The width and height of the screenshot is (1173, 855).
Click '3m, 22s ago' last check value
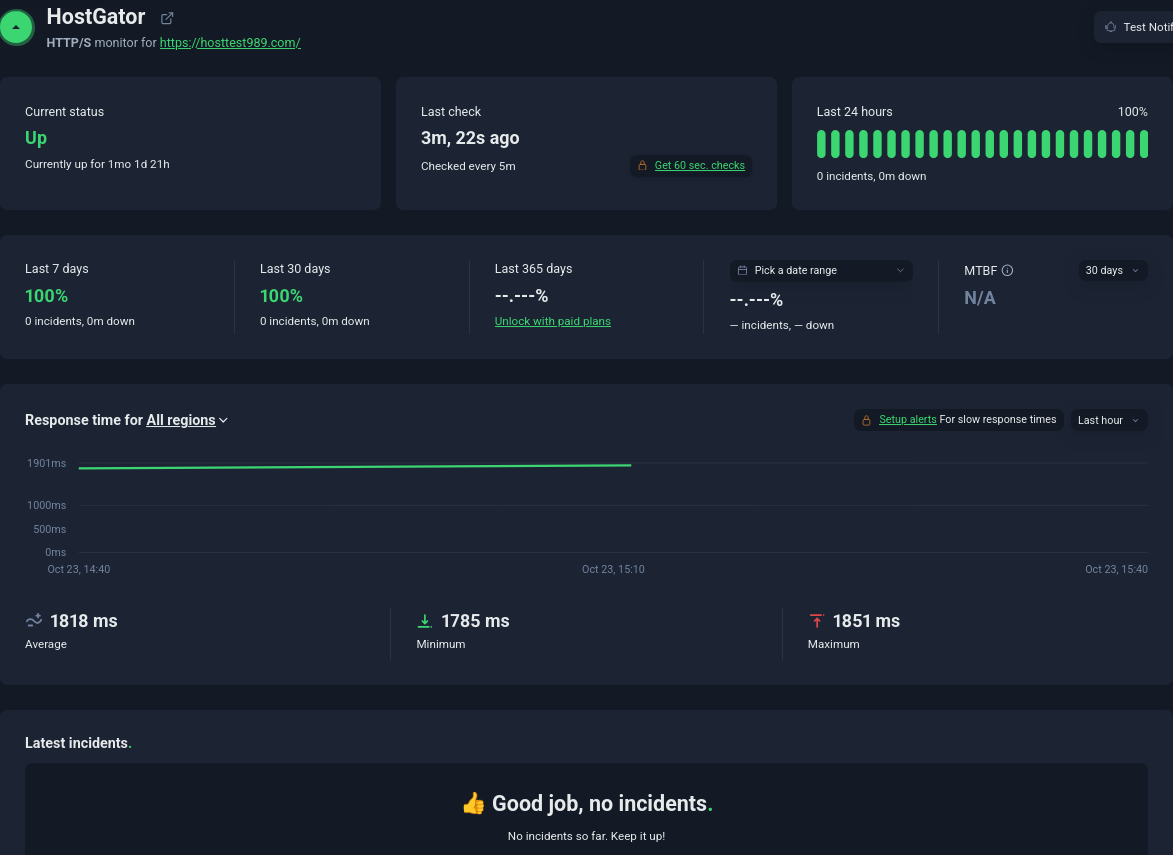[x=470, y=138]
